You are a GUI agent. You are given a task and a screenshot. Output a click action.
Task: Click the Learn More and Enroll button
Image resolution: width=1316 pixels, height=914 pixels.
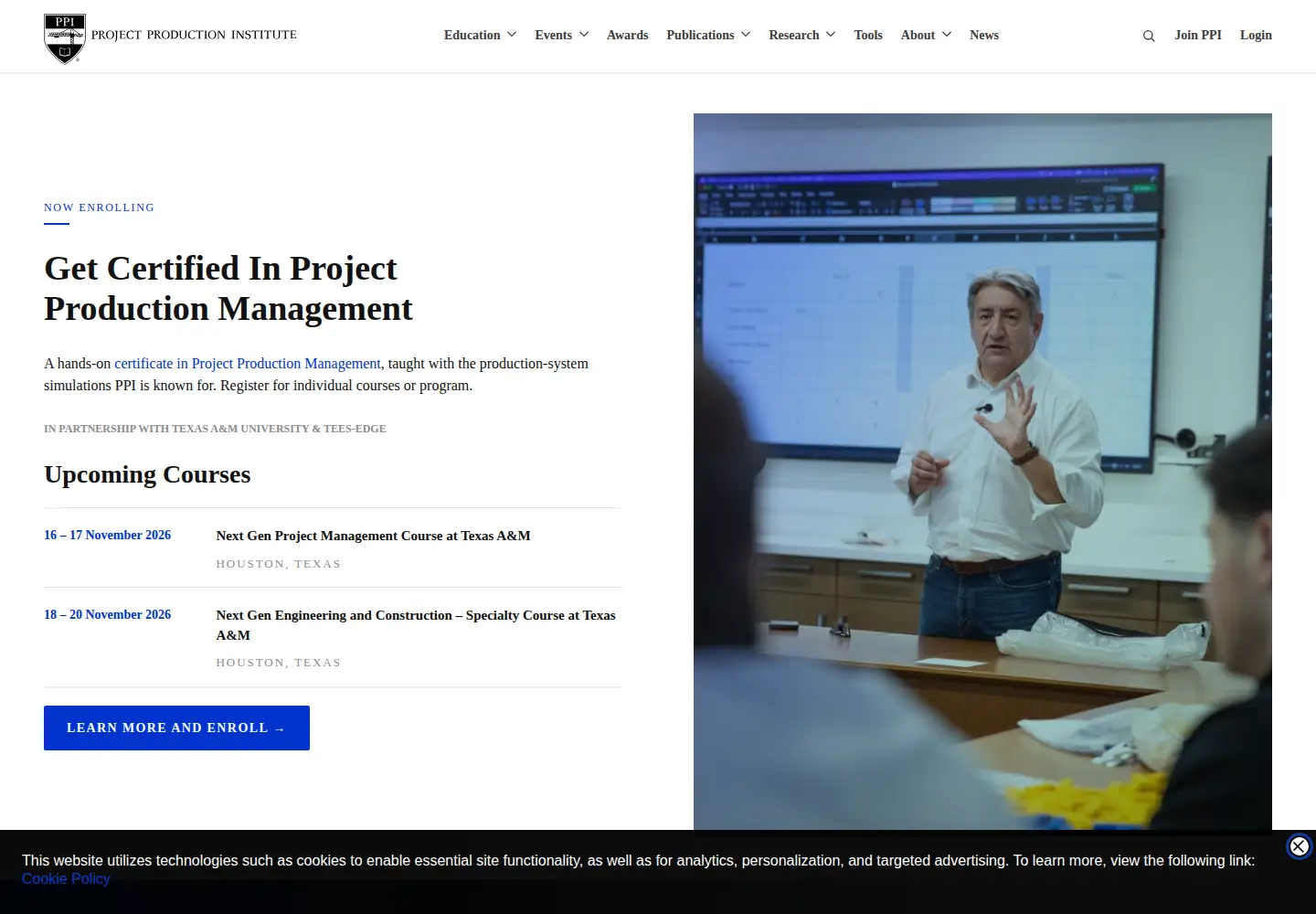pos(176,728)
